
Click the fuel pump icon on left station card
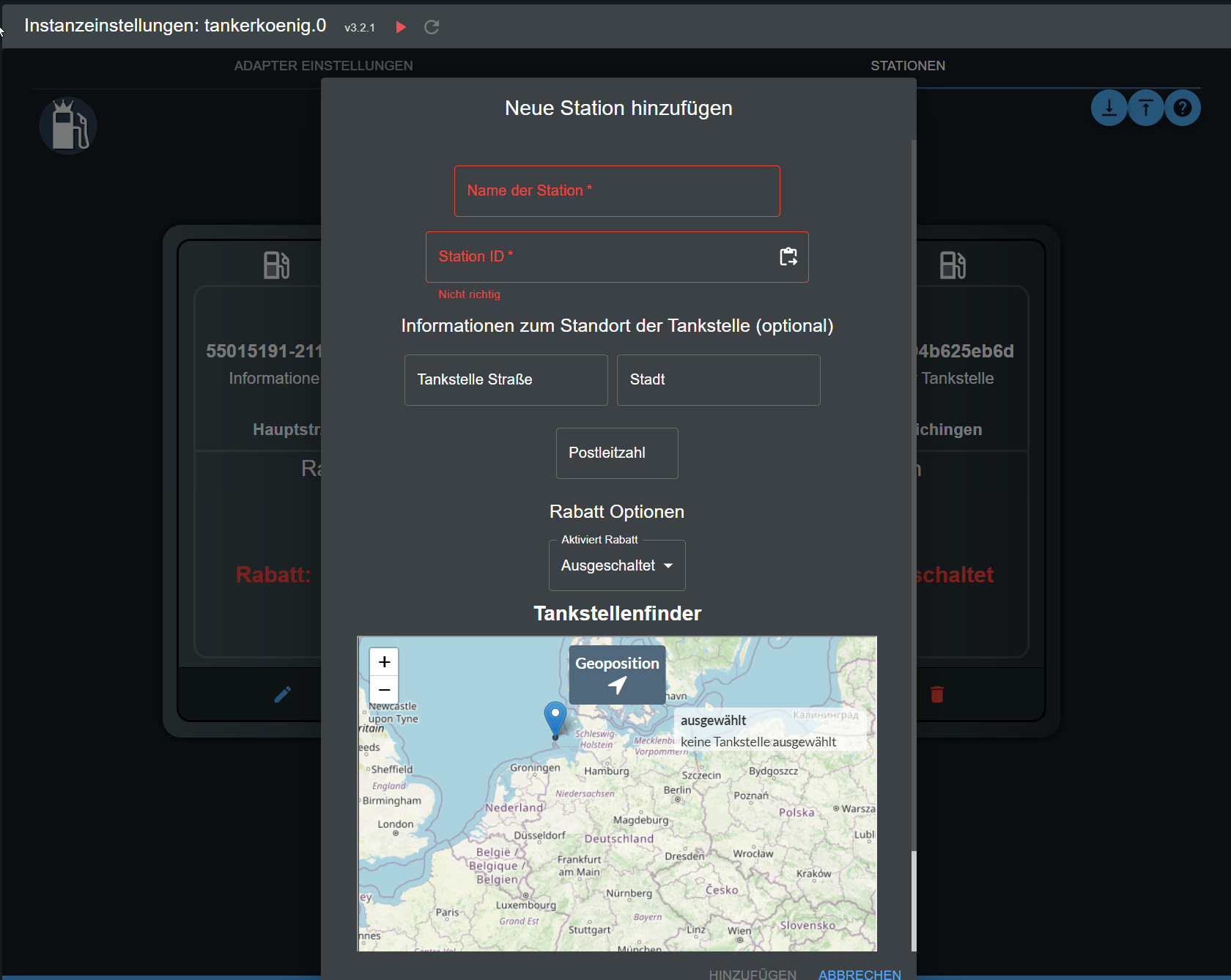277,265
